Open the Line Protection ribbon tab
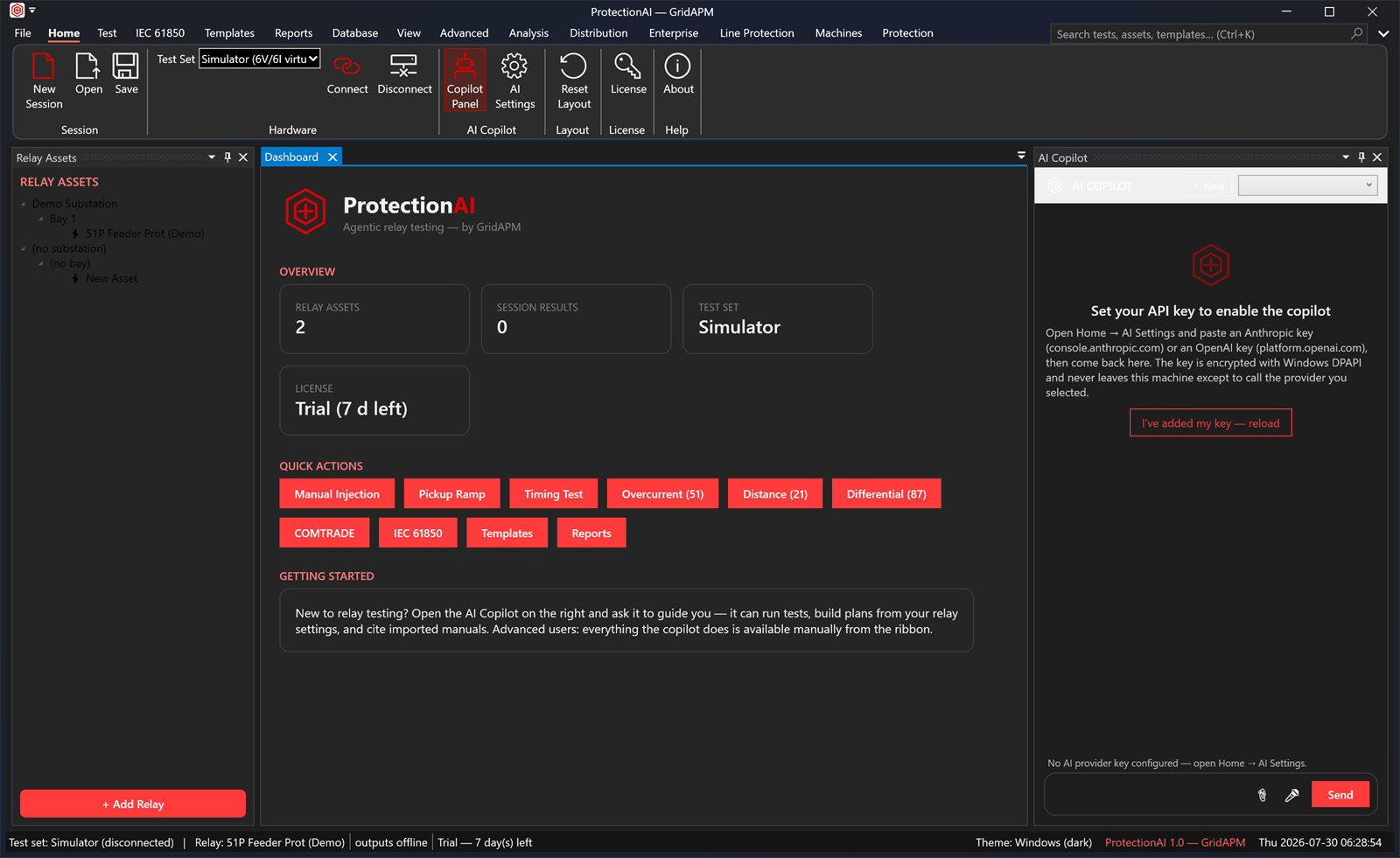Viewport: 1400px width, 858px height. click(757, 33)
